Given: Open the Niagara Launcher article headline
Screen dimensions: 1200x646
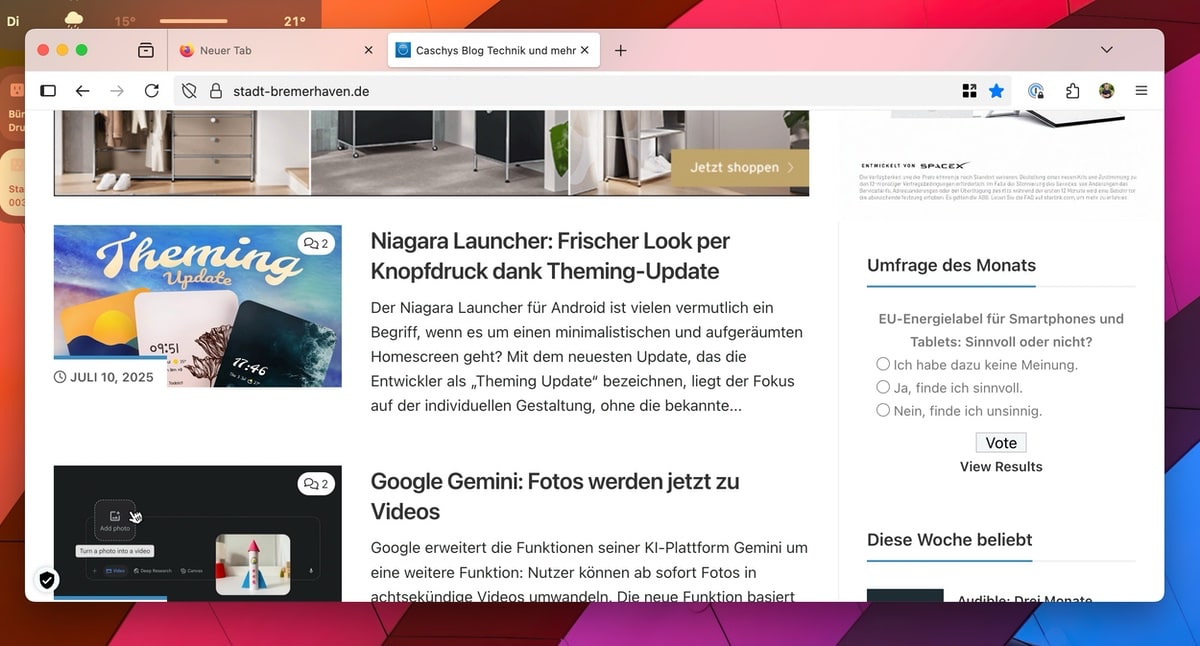Looking at the screenshot, I should point(550,256).
